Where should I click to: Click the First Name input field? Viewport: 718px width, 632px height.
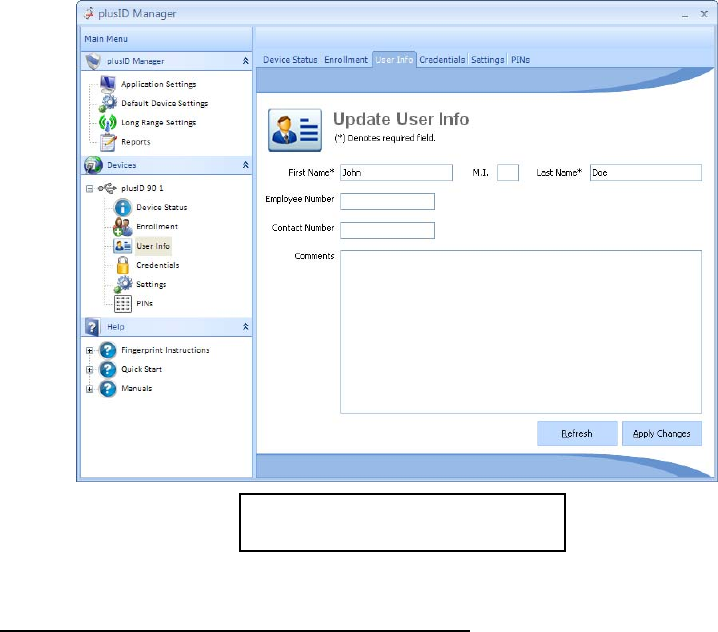click(x=396, y=173)
